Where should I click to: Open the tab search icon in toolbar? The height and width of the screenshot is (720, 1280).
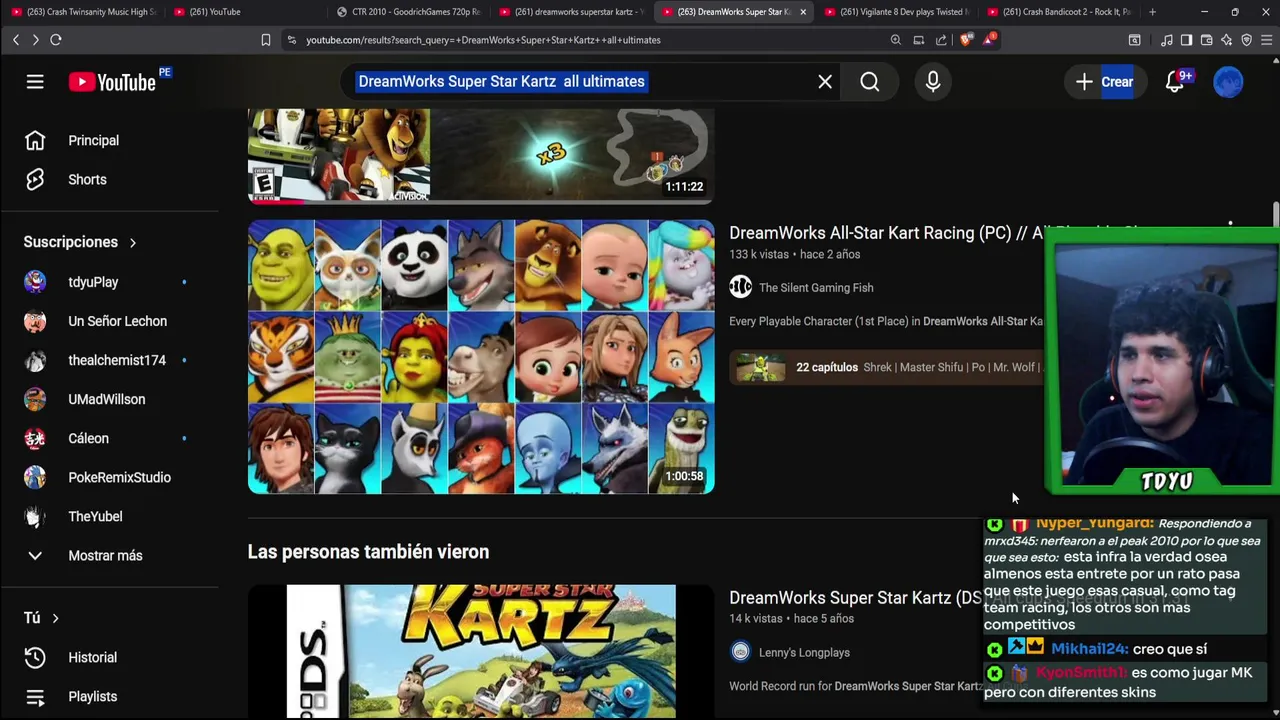coord(1134,40)
